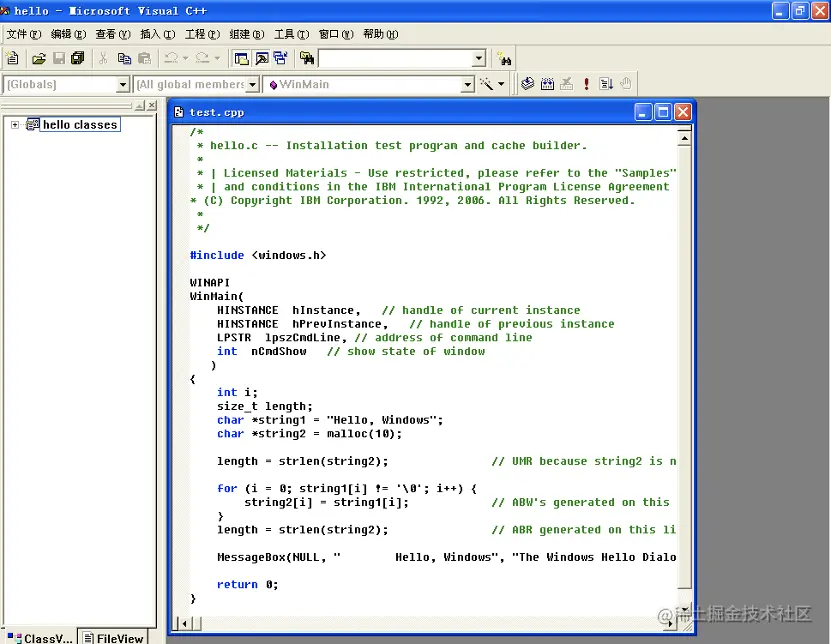This screenshot has width=832, height=644.
Task: Click the #include <windows.h> line
Action: [258, 255]
